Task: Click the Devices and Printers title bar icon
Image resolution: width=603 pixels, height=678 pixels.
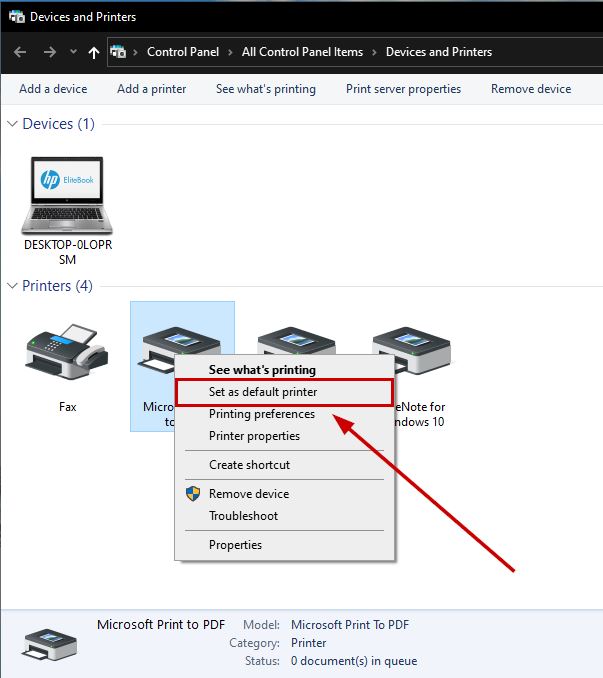Action: tap(17, 17)
